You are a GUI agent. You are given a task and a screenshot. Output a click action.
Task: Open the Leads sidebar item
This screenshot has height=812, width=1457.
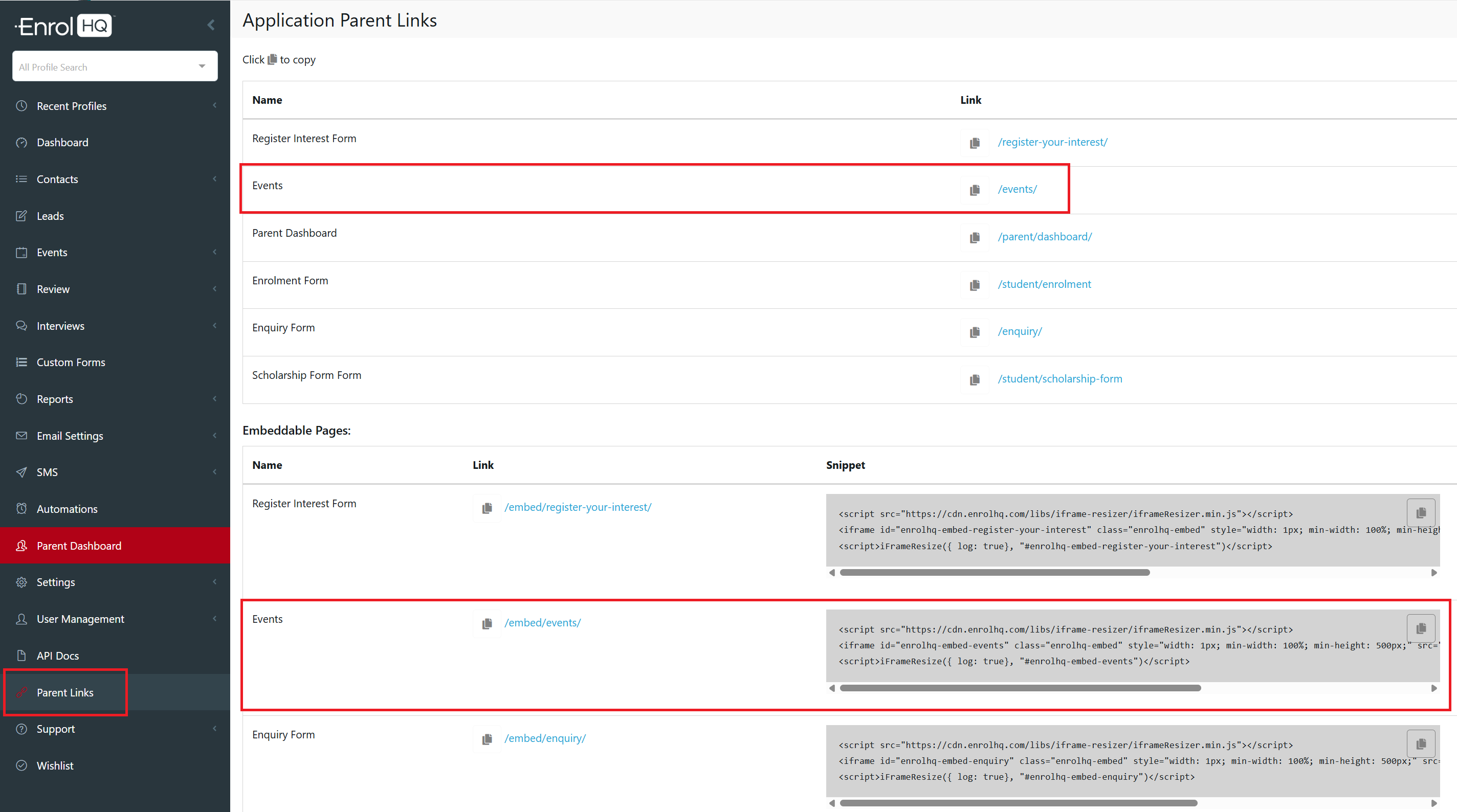50,216
